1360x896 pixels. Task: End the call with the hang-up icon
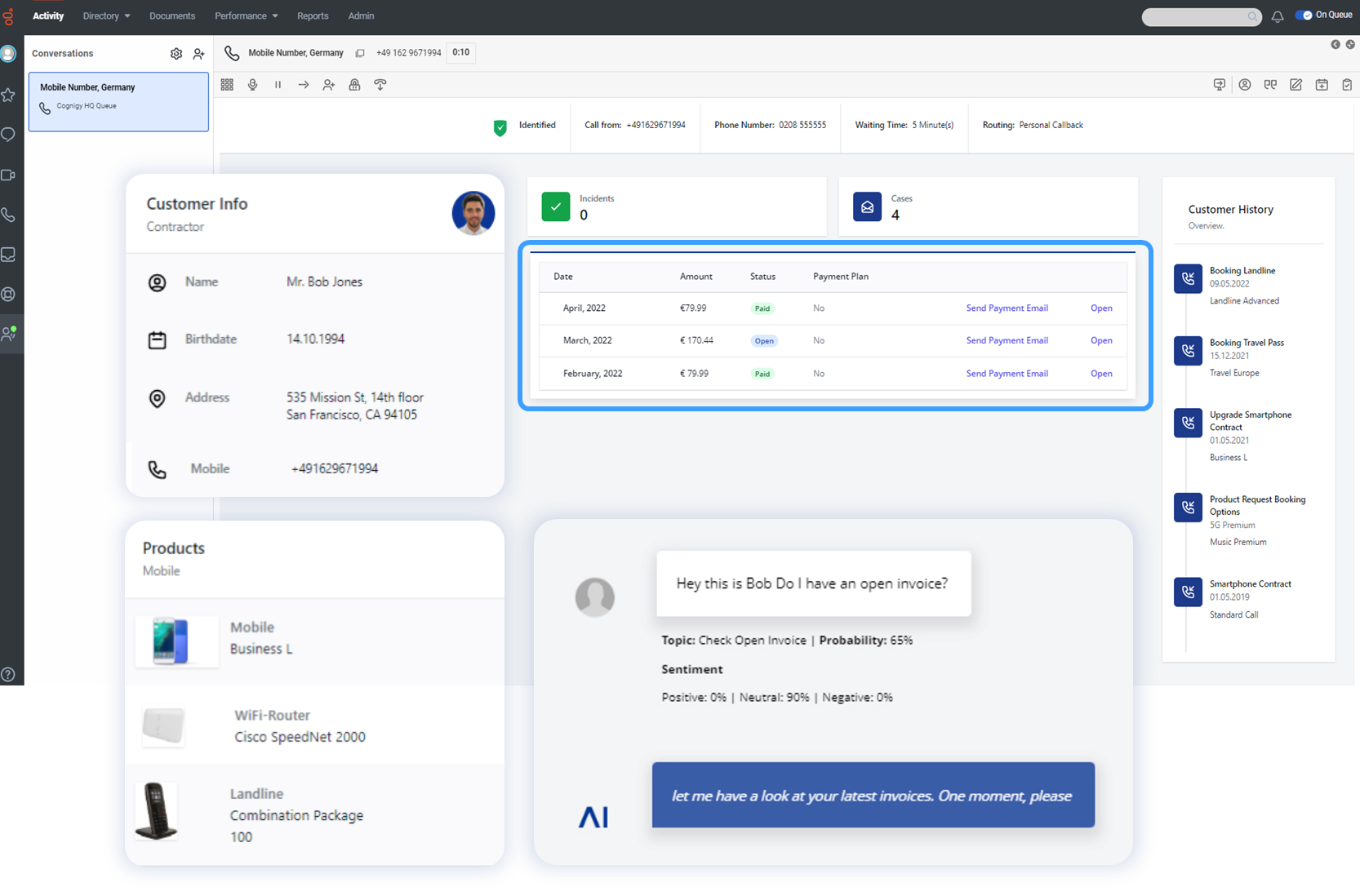(x=380, y=84)
